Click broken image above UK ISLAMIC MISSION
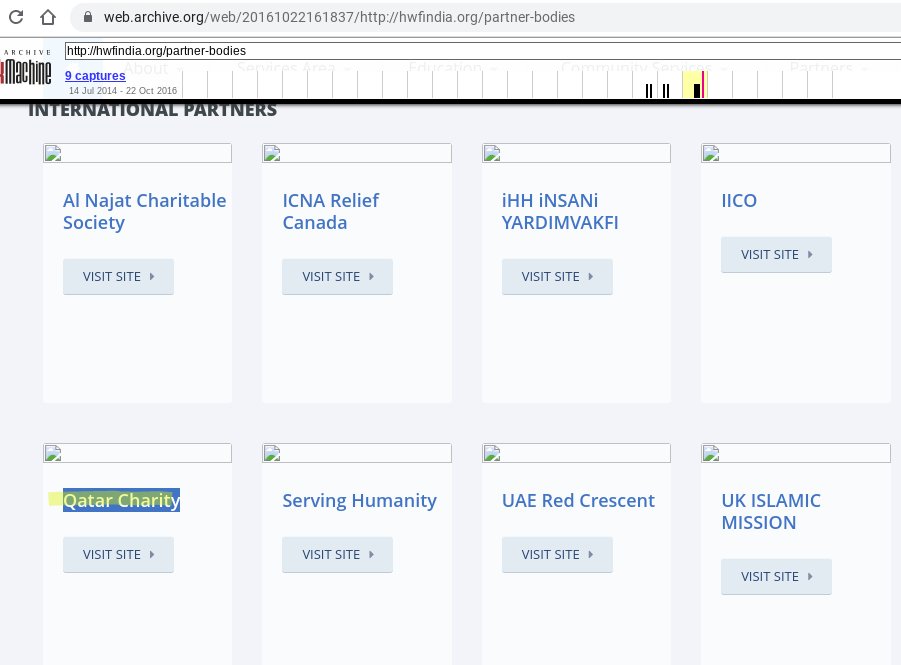 [x=796, y=453]
